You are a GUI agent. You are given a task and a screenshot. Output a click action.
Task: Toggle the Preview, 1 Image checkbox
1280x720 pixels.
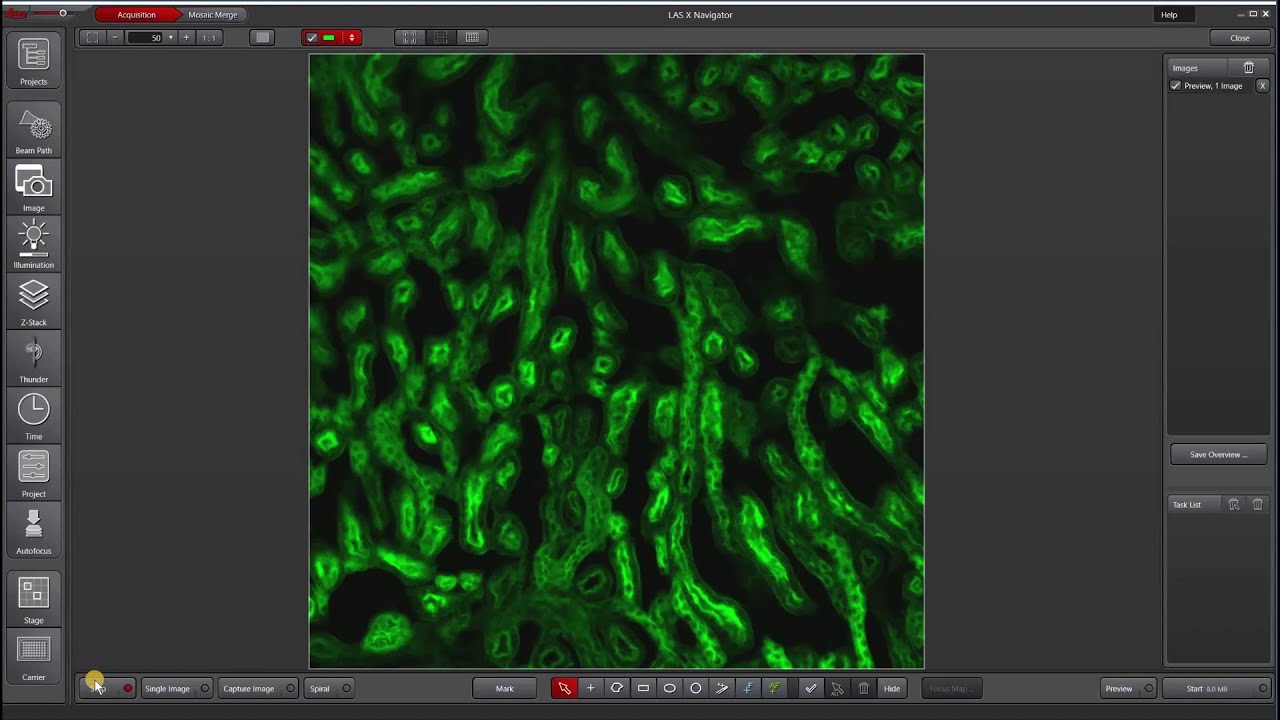click(1176, 86)
